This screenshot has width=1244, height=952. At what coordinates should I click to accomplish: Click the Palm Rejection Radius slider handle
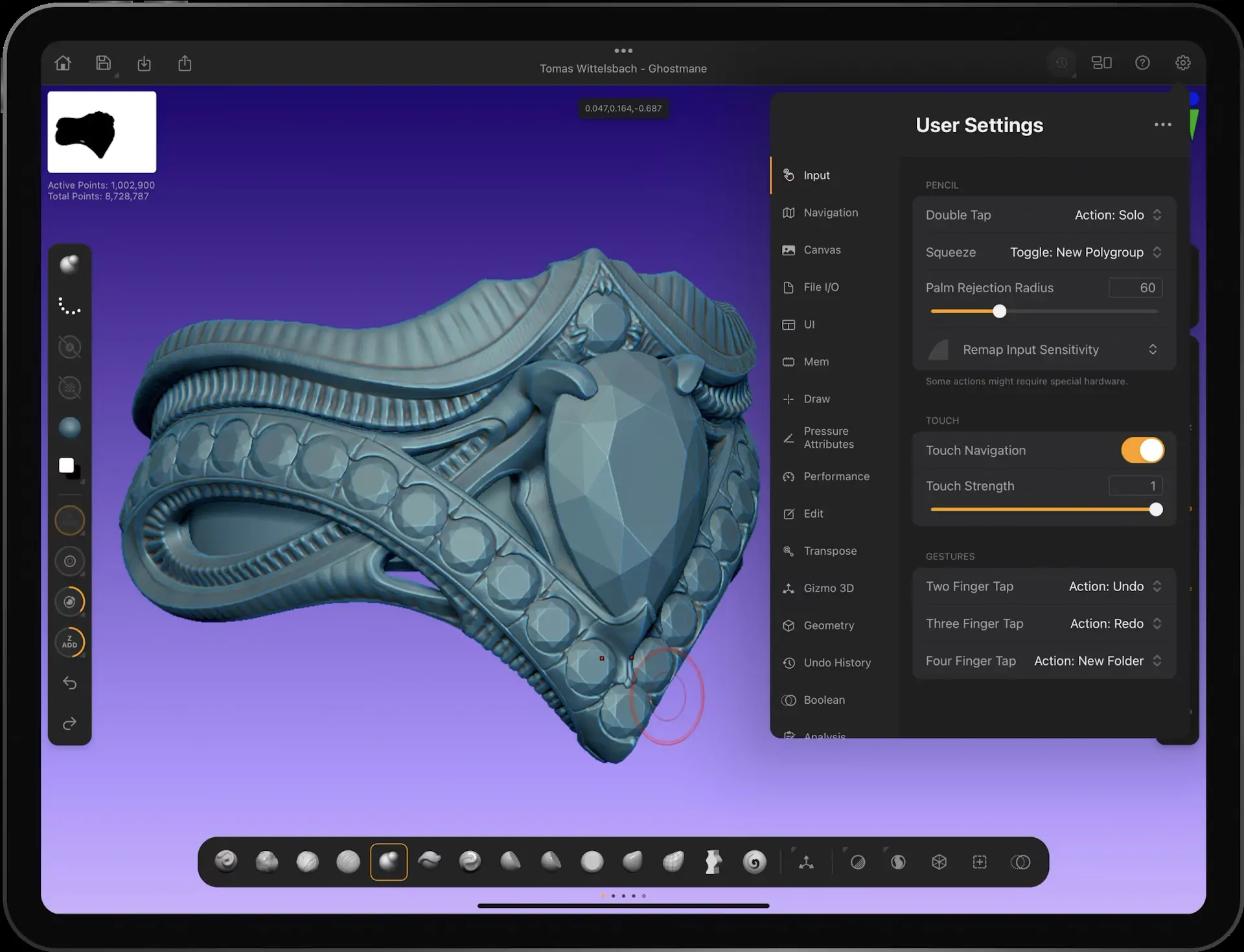point(1000,312)
